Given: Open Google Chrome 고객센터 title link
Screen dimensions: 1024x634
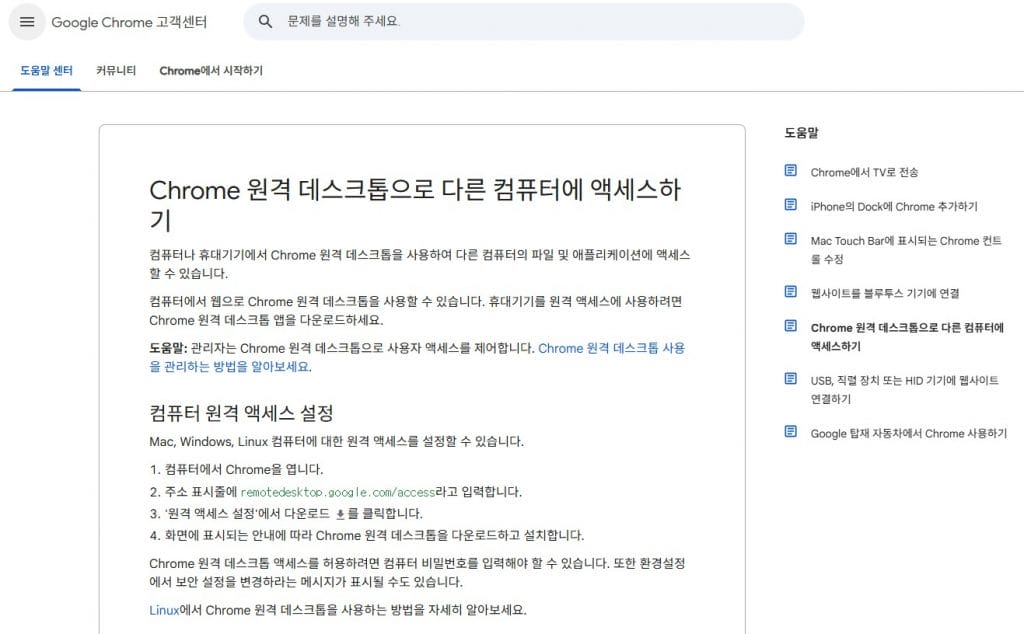Looking at the screenshot, I should coord(129,22).
